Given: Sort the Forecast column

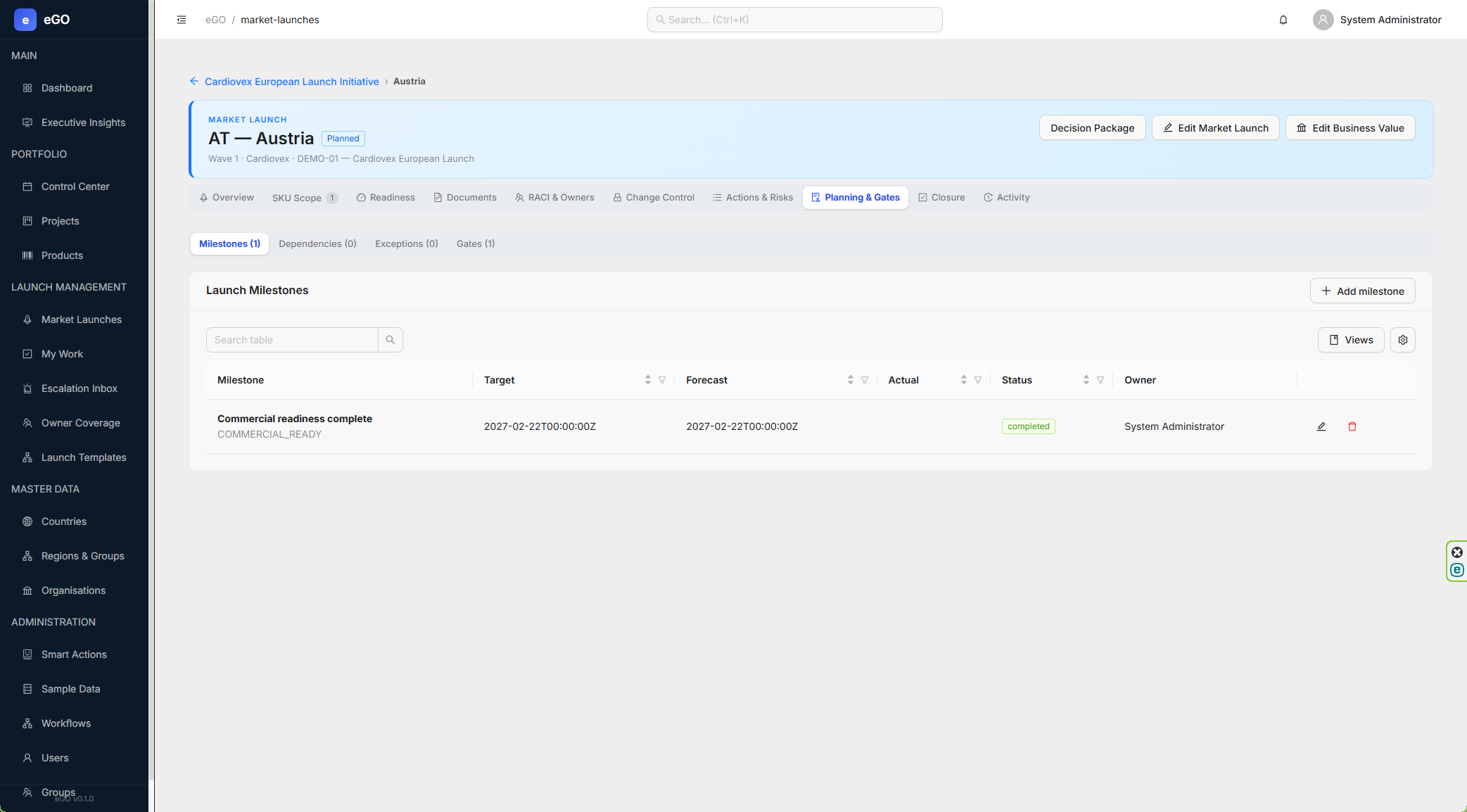Looking at the screenshot, I should [x=851, y=380].
